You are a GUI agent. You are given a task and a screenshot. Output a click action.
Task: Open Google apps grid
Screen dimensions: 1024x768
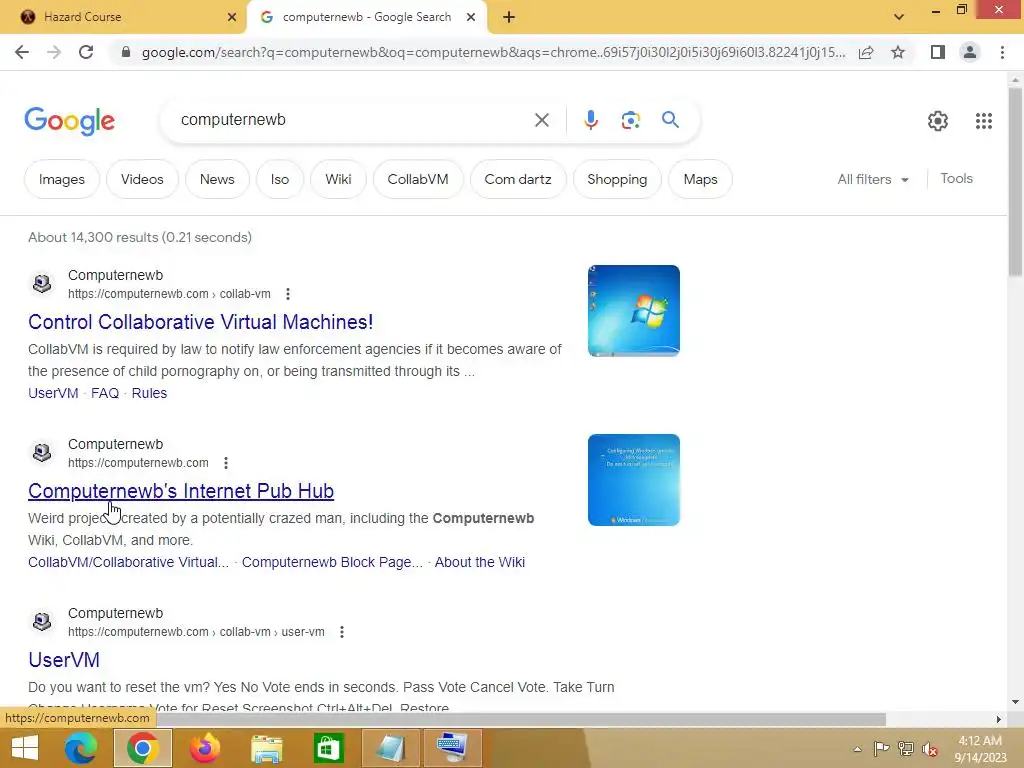click(x=984, y=121)
